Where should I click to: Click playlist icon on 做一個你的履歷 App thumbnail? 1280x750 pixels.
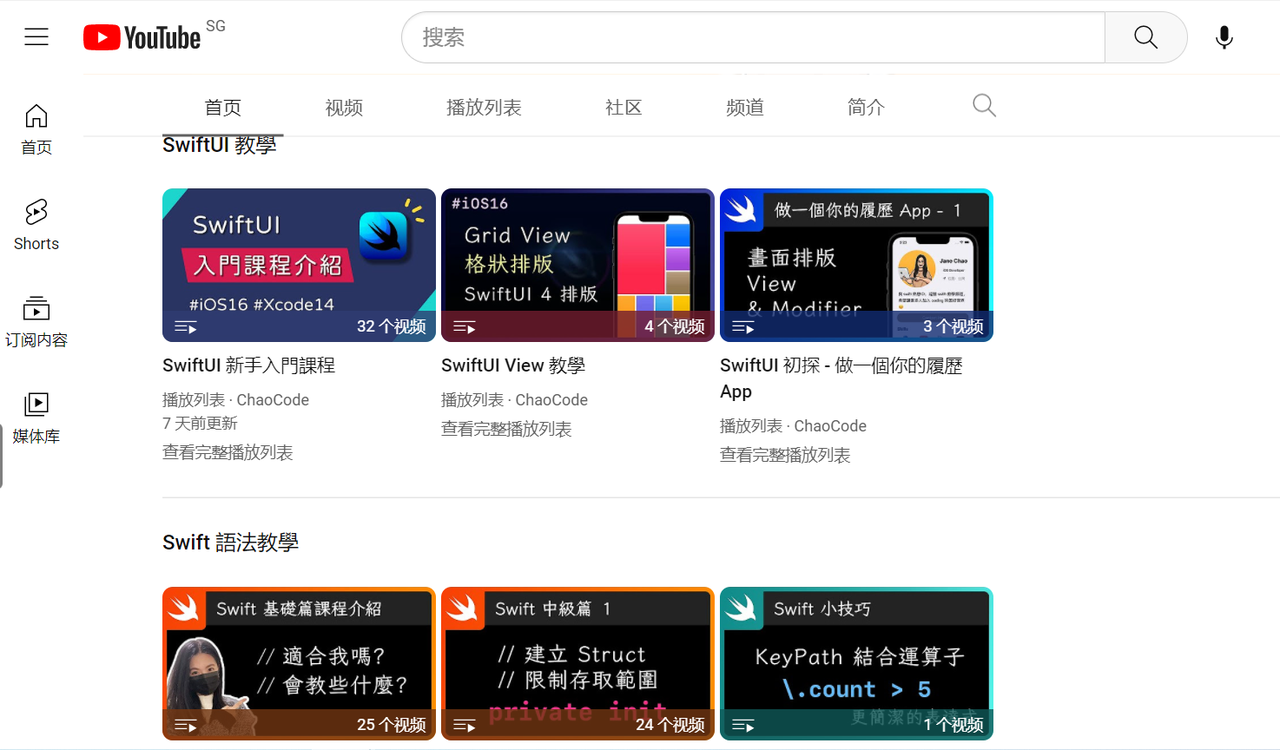[743, 327]
